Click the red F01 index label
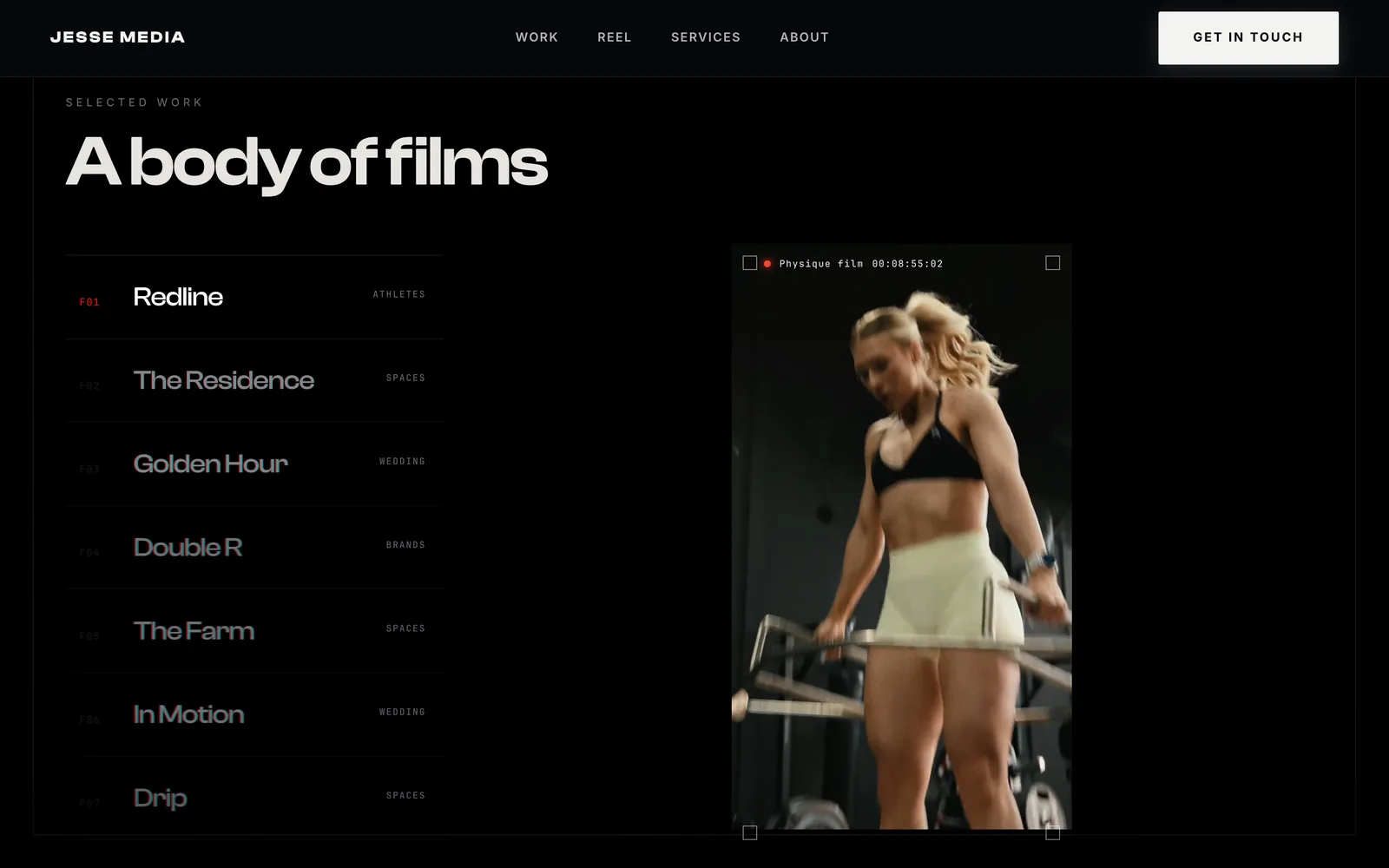Image resolution: width=1389 pixels, height=868 pixels. pyautogui.click(x=89, y=302)
